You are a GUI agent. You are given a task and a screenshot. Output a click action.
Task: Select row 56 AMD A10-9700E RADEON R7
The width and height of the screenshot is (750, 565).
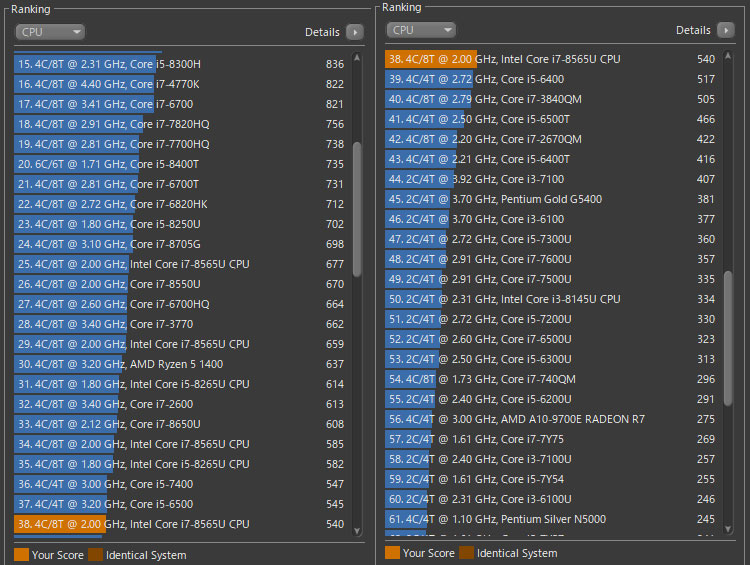coord(552,420)
